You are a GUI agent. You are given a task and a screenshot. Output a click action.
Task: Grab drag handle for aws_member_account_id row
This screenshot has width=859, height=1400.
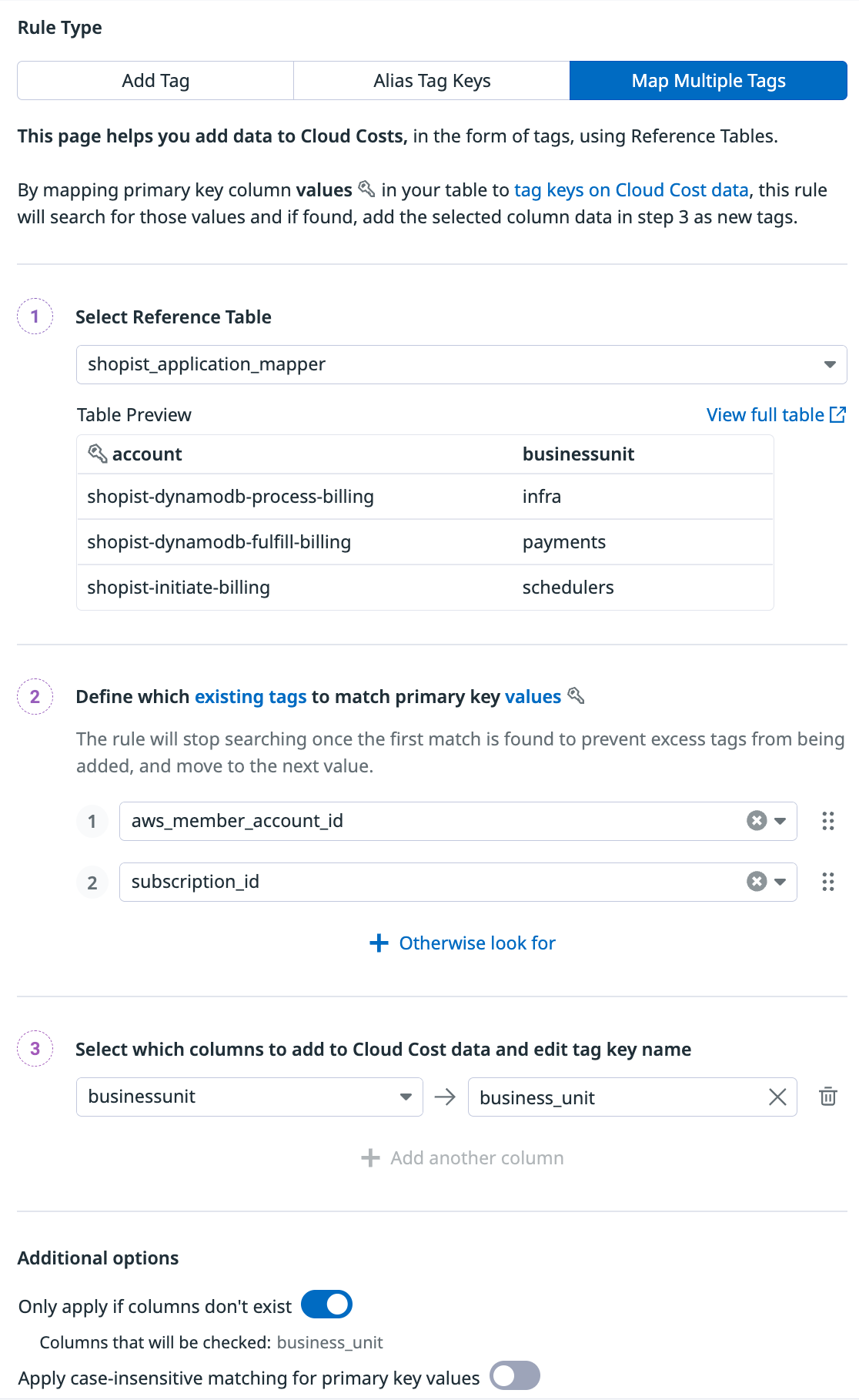828,821
